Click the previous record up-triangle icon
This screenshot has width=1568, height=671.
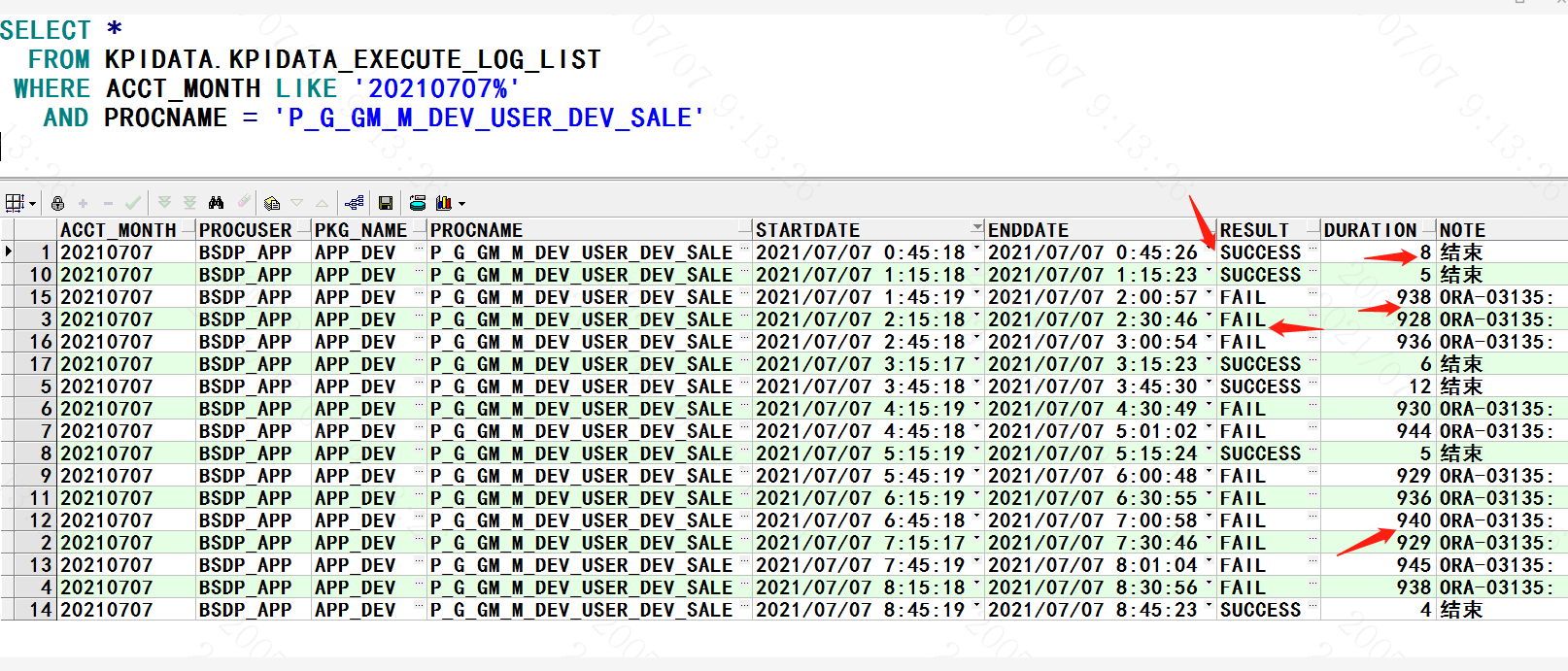coord(322,203)
